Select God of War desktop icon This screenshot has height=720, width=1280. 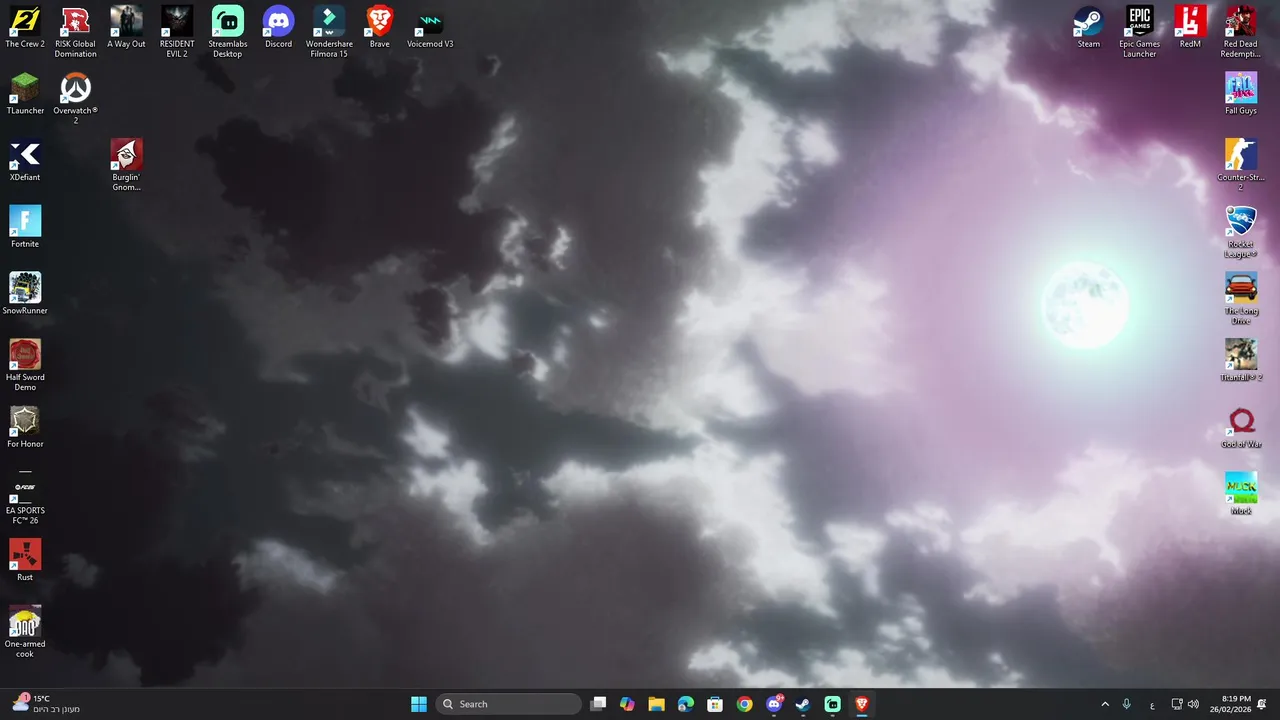pos(1241,427)
